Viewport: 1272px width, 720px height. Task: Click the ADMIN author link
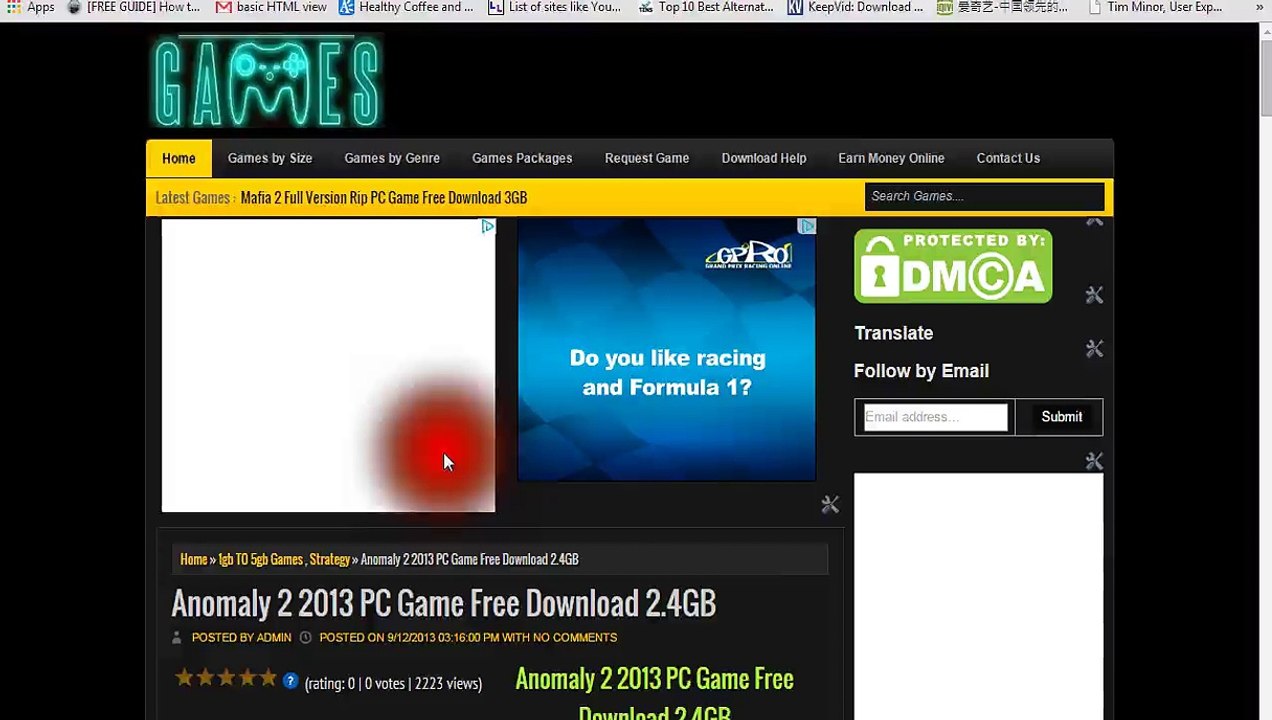pos(274,638)
